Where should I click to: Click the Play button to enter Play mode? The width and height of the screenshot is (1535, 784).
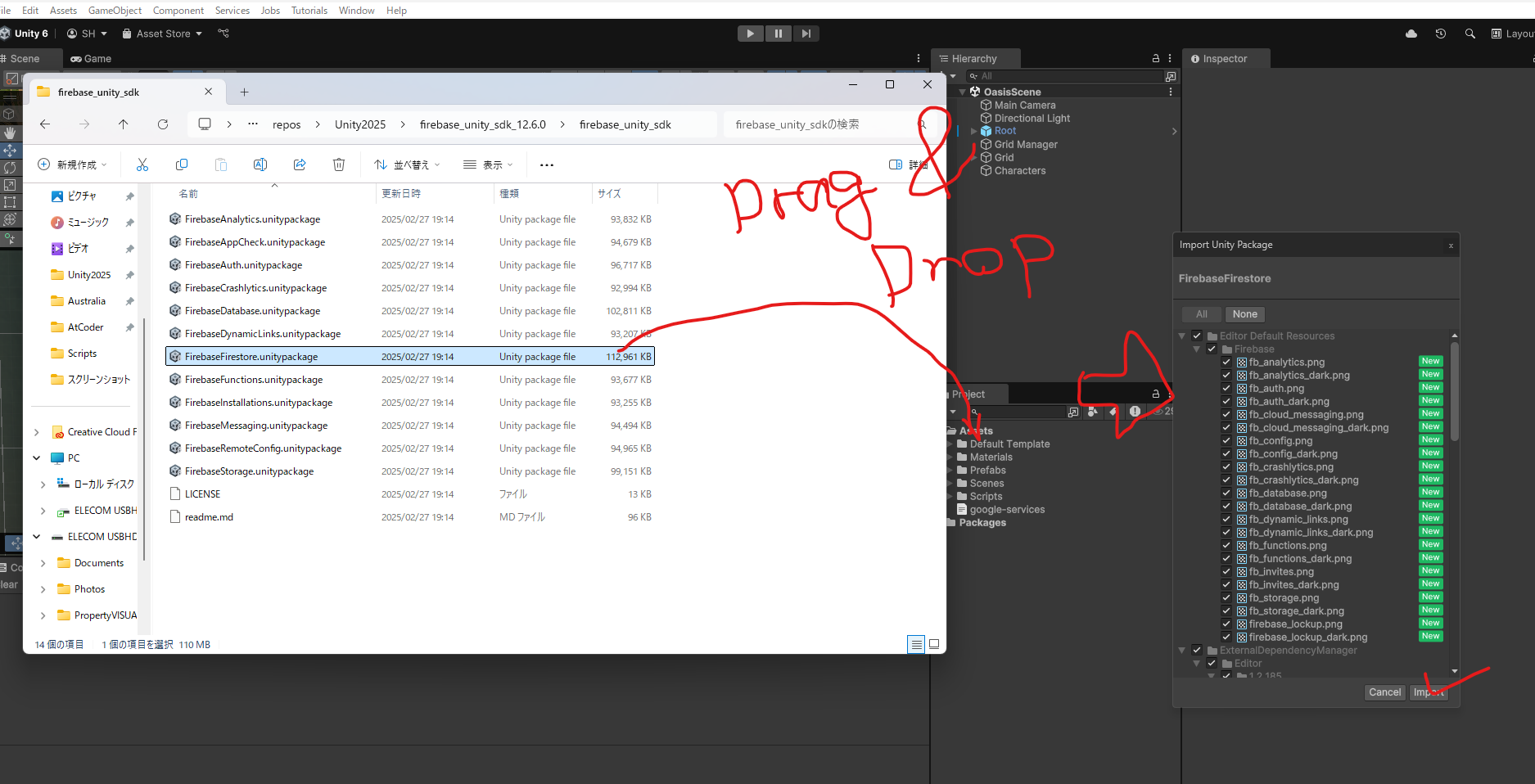click(x=750, y=33)
